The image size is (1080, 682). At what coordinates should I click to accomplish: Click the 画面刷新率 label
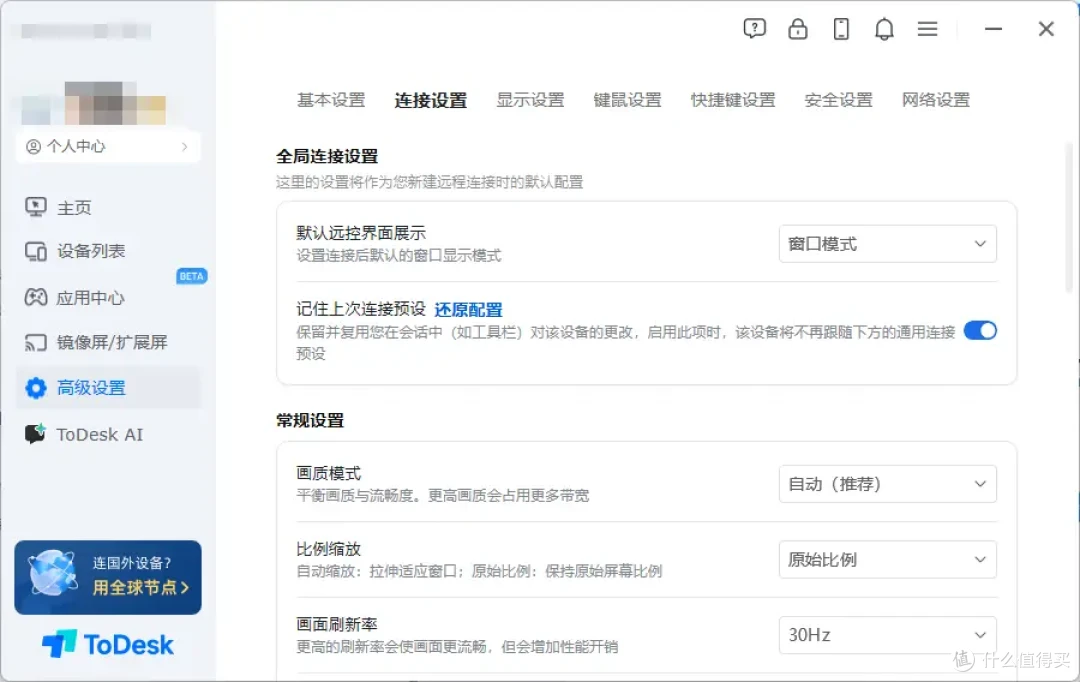[x=337, y=624]
